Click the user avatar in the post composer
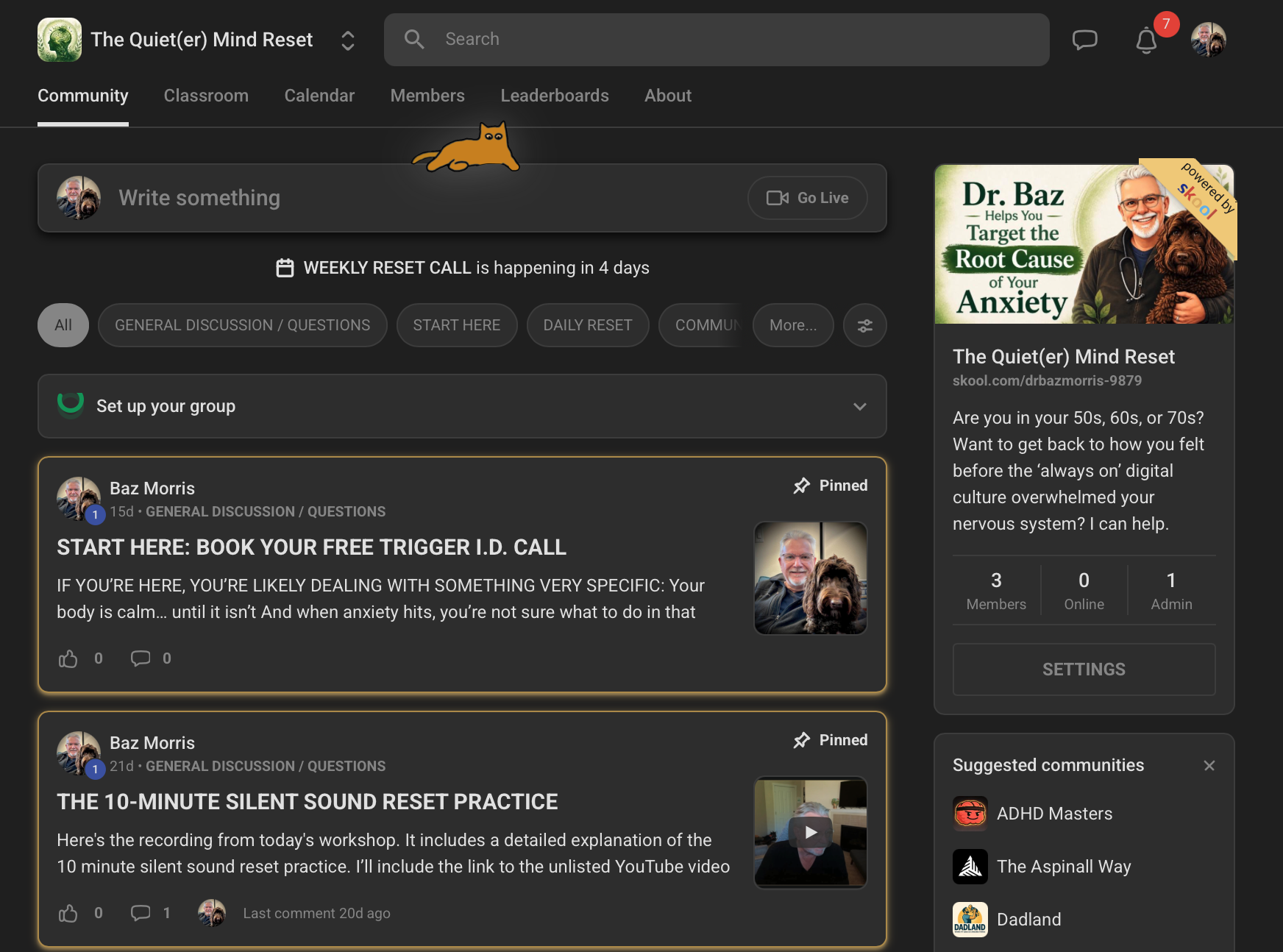 pos(79,198)
